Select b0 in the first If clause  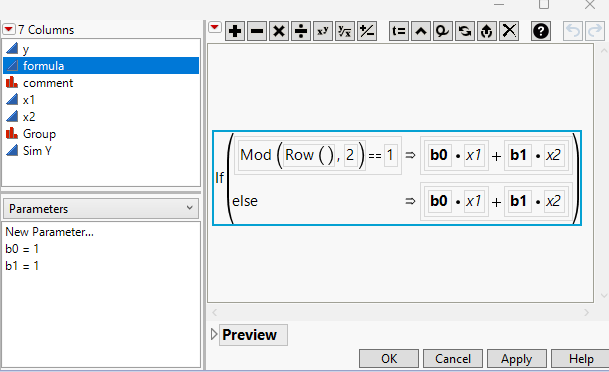click(x=439, y=155)
